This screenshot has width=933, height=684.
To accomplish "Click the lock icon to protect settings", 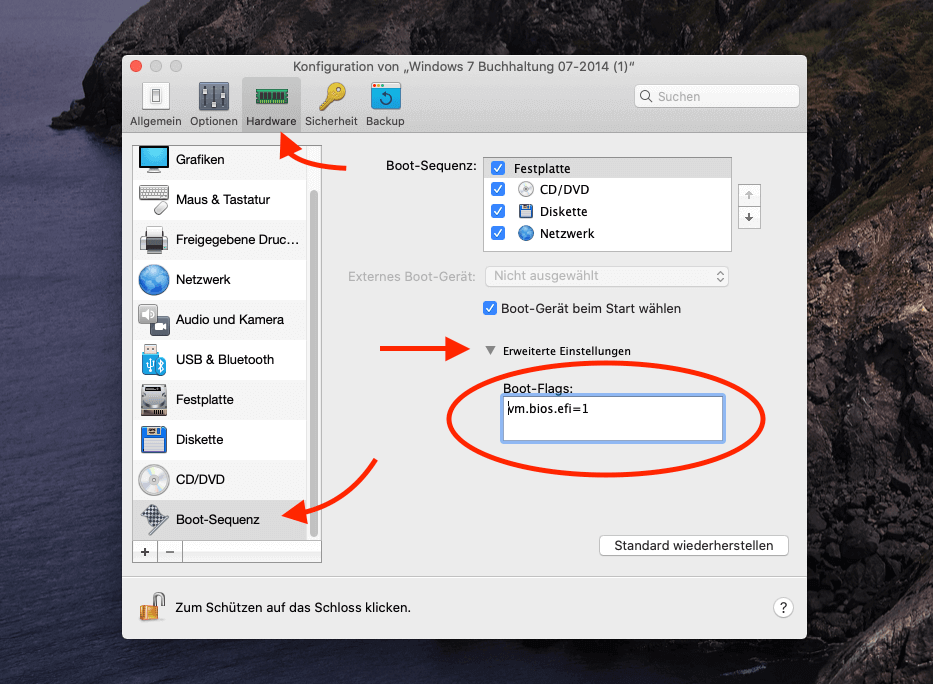I will pos(153,606).
